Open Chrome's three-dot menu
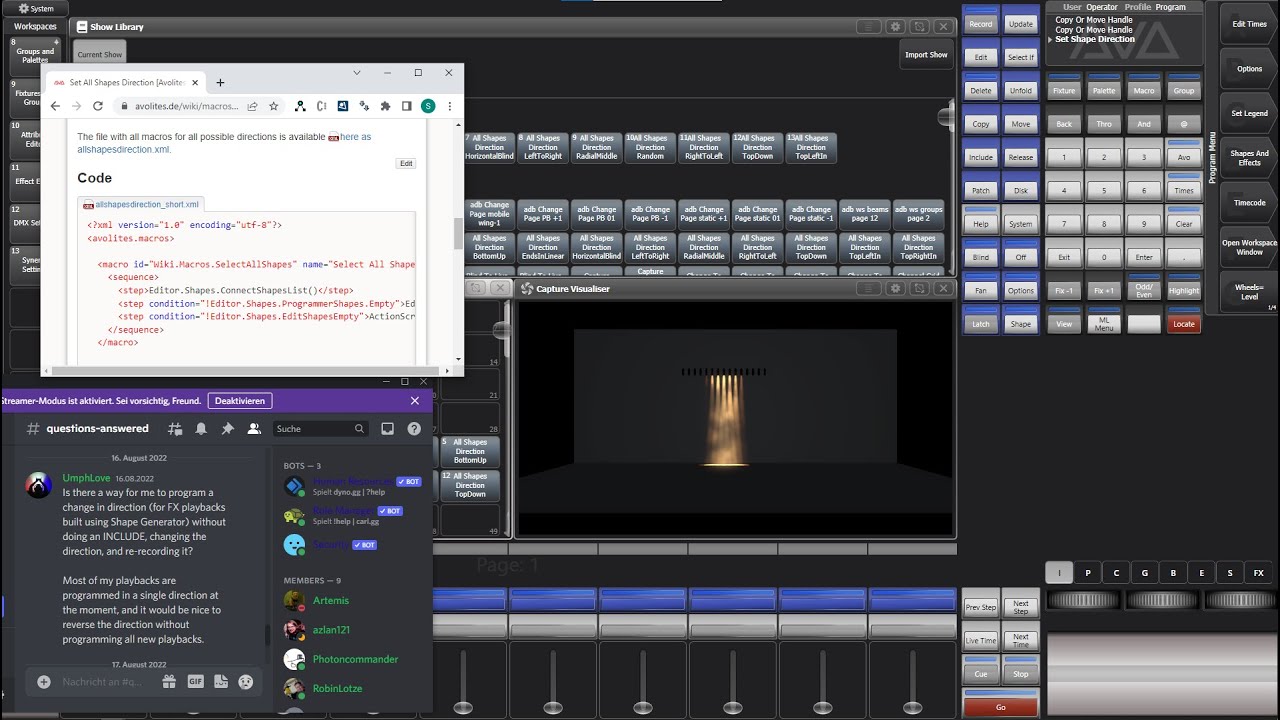 [x=450, y=106]
